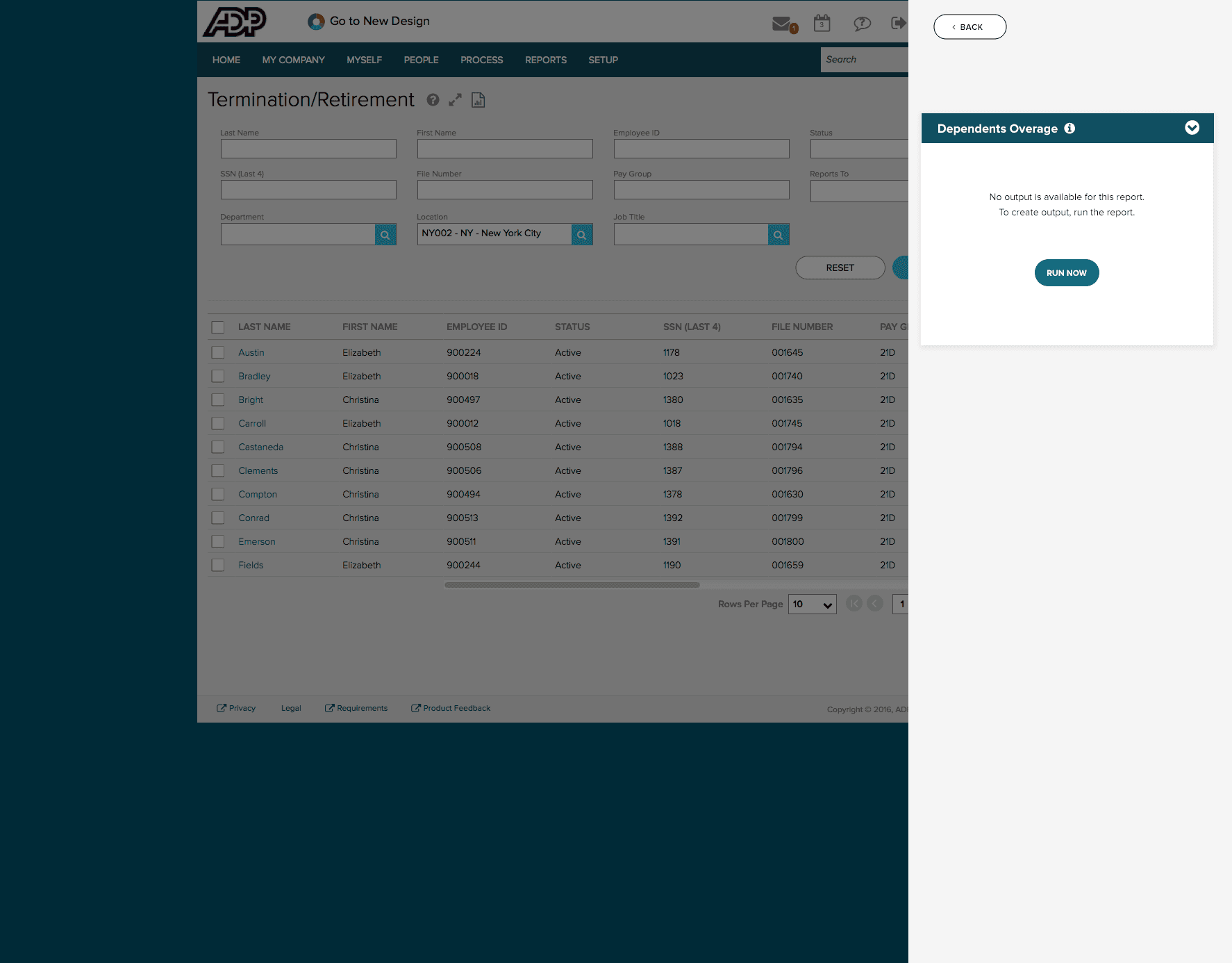Image resolution: width=1232 pixels, height=963 pixels.
Task: Click the Requirements external link icon
Action: coord(330,708)
